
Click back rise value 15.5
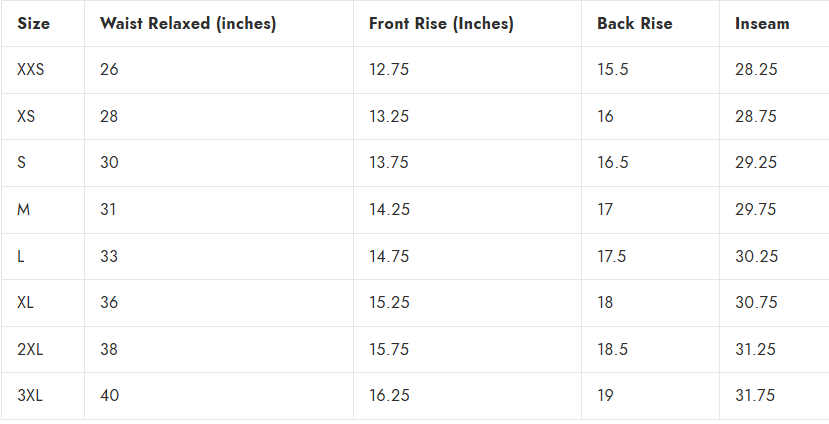click(612, 70)
